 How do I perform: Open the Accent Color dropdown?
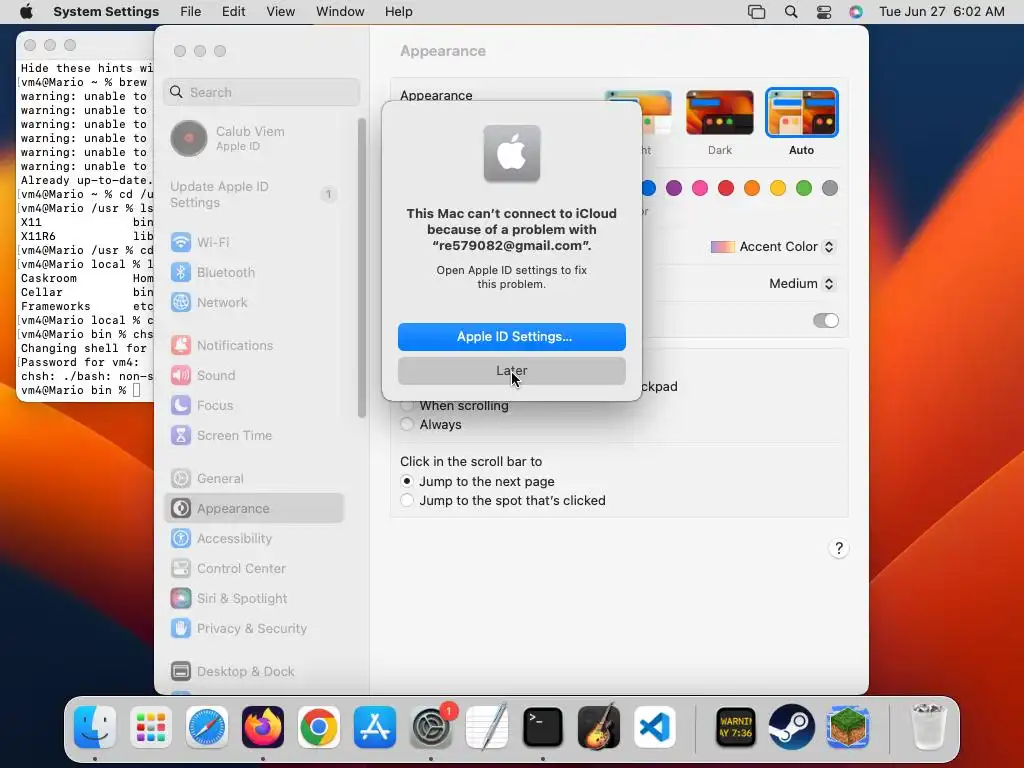772,247
